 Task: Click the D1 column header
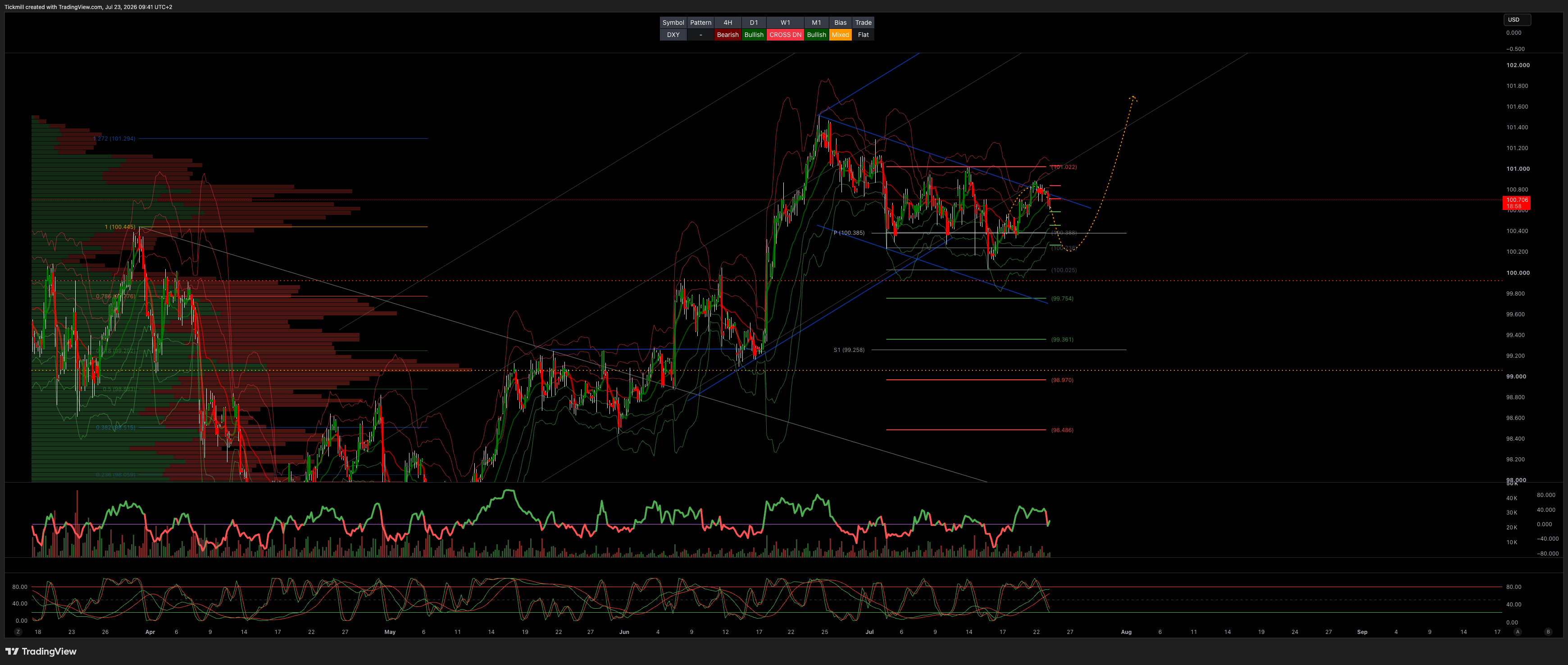point(754,23)
